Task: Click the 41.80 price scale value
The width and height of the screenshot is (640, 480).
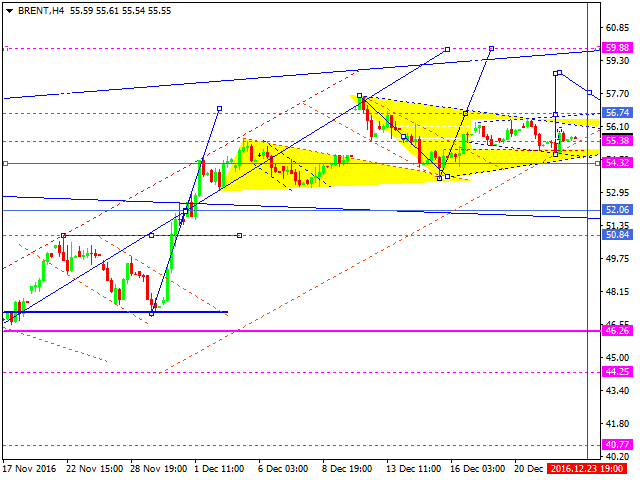Action: (618, 424)
